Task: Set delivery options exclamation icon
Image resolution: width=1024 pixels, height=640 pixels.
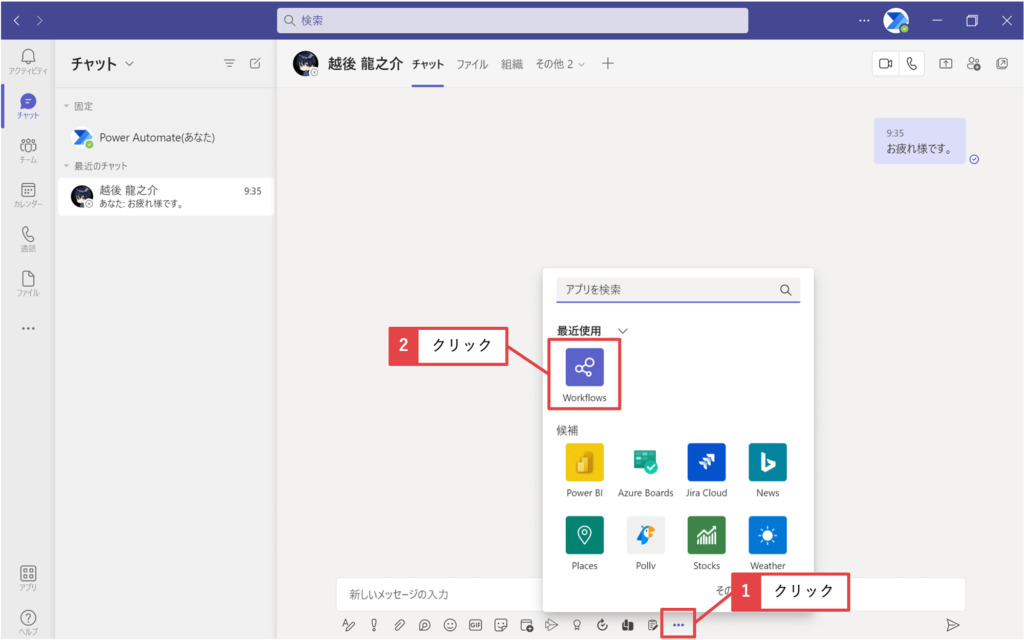Action: pyautogui.click(x=374, y=625)
